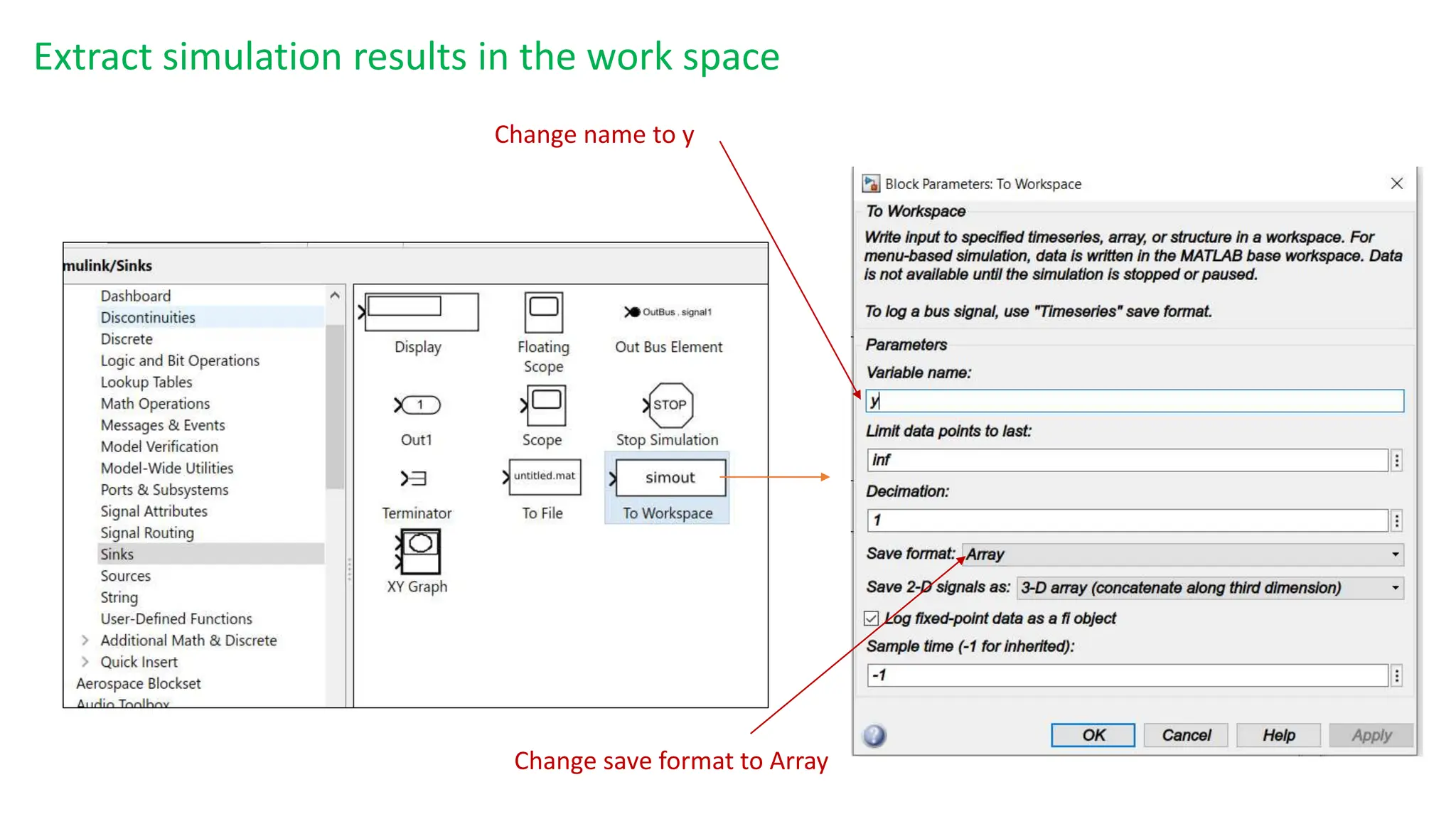Select Model-Wide Utilities library
The image size is (1456, 819).
pos(167,468)
